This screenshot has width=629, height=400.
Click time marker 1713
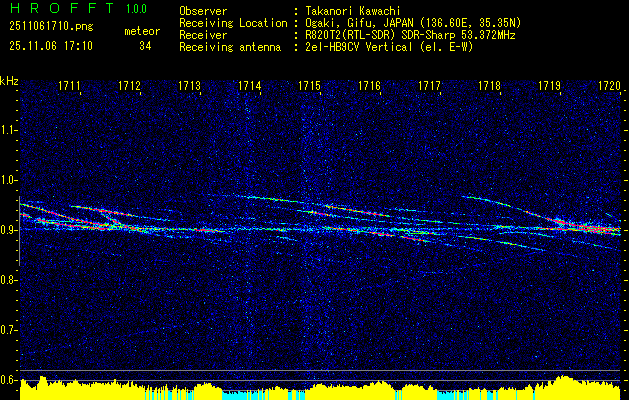[189, 86]
